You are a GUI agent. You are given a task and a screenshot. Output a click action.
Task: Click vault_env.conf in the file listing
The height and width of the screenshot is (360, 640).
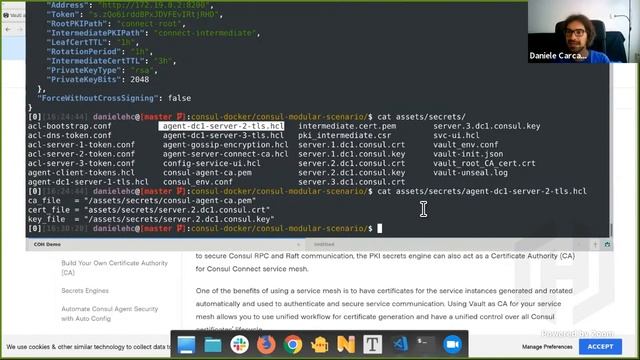click(466, 145)
